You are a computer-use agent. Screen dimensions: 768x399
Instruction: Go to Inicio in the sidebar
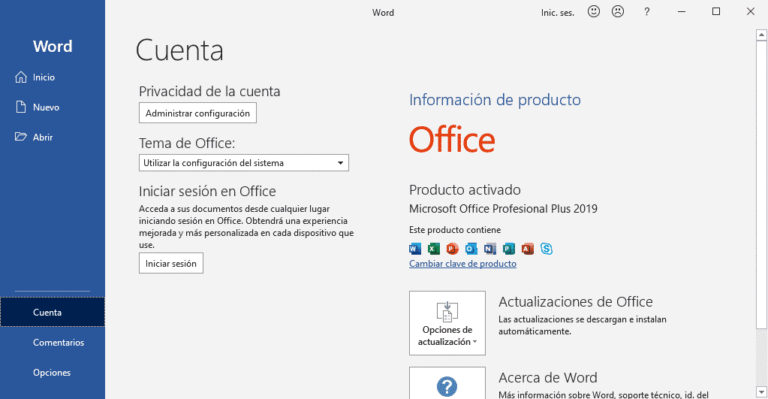pos(52,77)
